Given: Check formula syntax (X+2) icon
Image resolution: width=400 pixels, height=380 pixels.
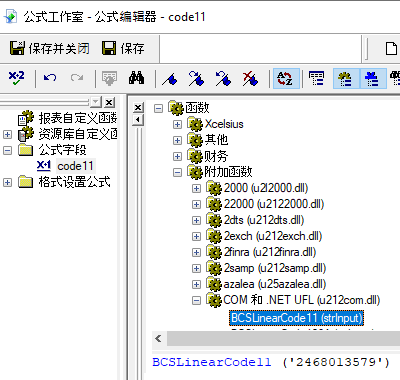Looking at the screenshot, I should pyautogui.click(x=16, y=78).
